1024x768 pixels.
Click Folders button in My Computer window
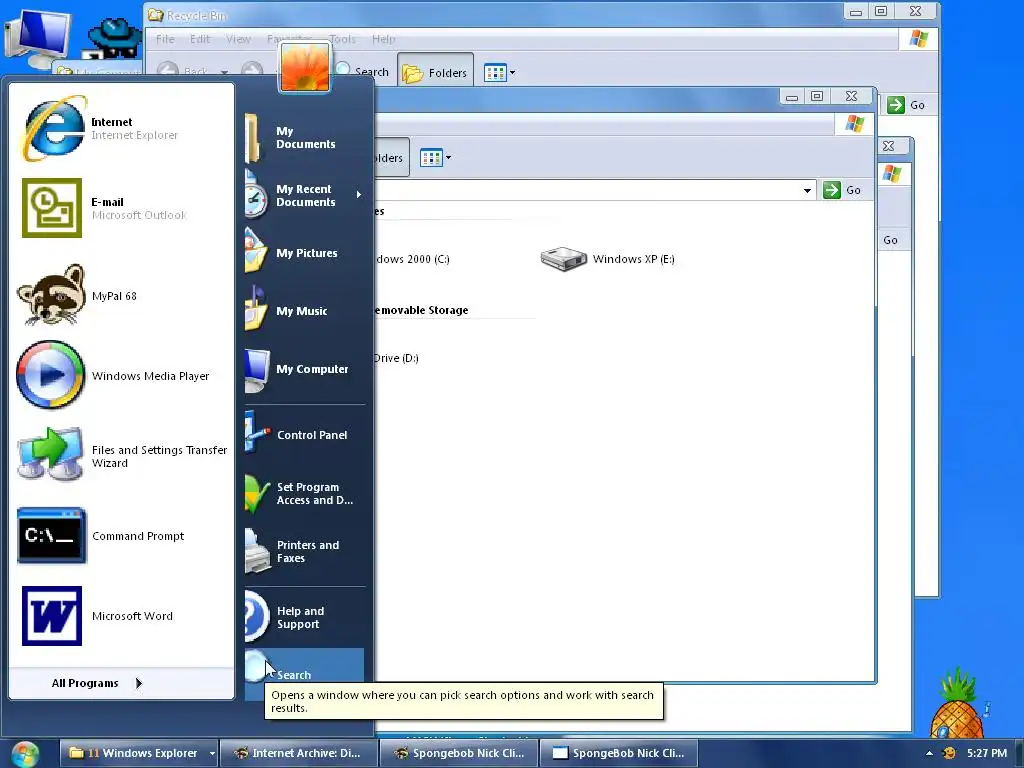point(390,157)
